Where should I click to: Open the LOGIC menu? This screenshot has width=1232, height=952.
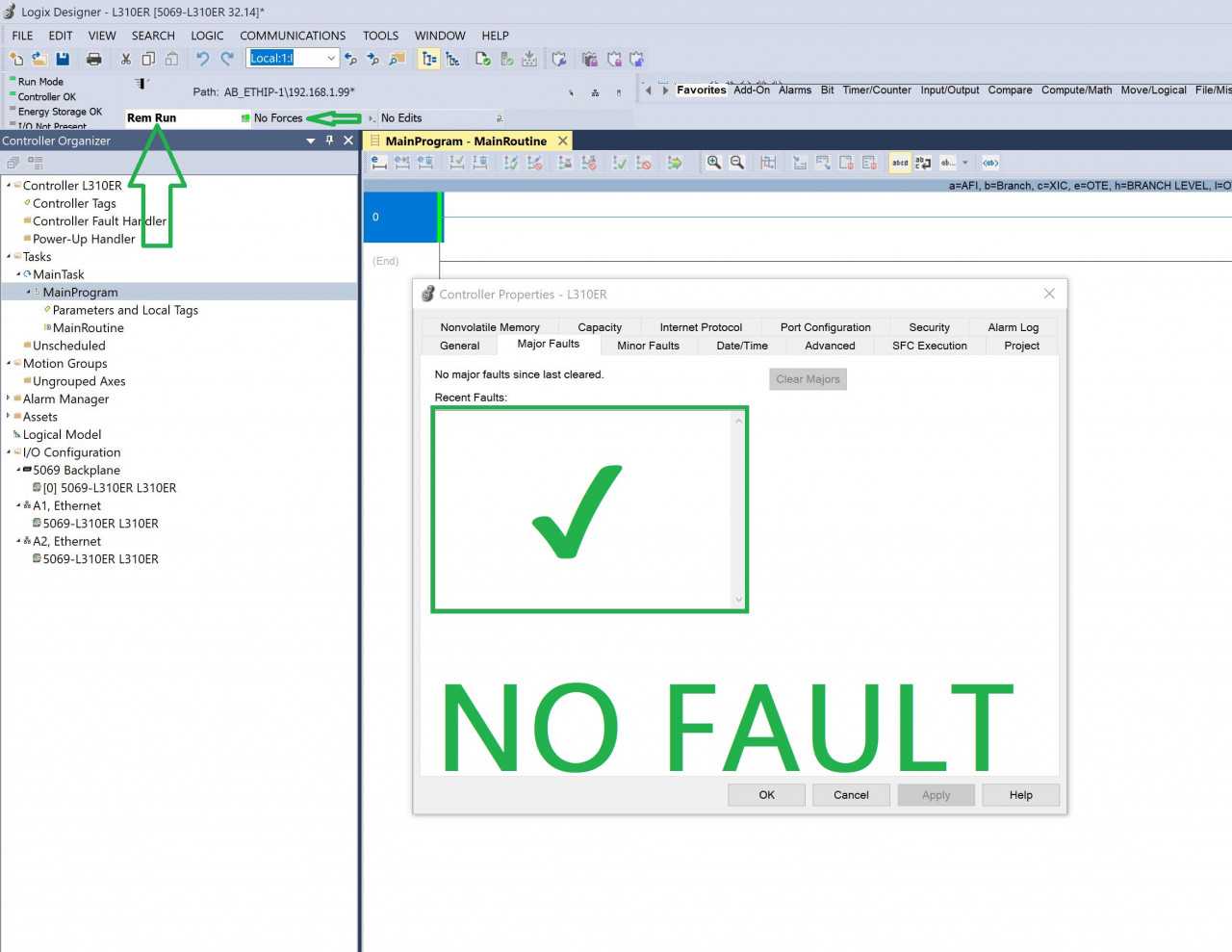pos(207,36)
